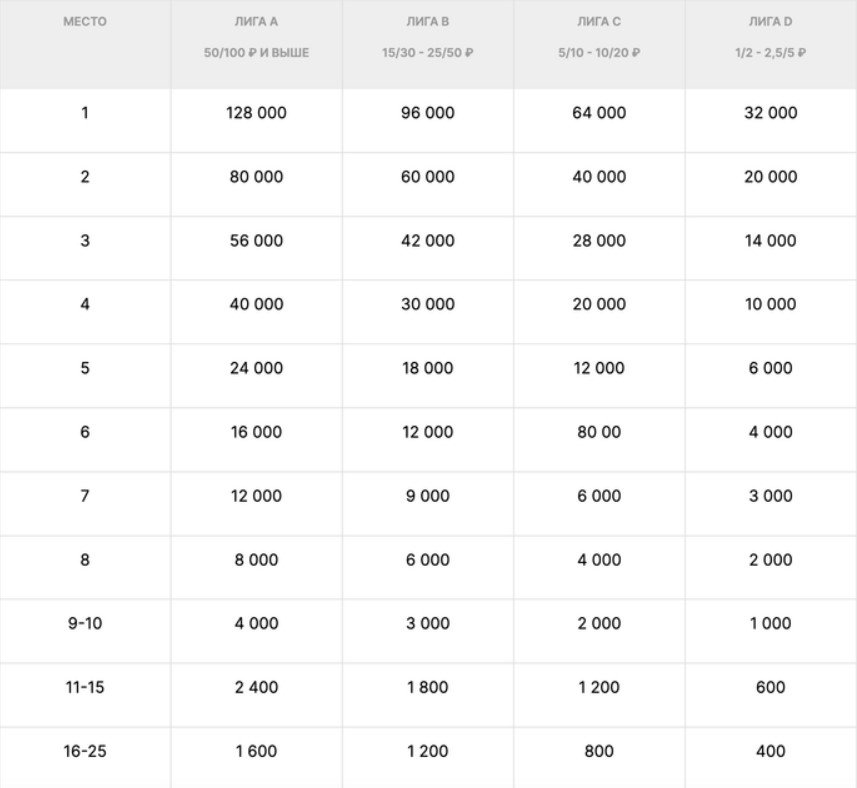
Task: Click the ЛИГА B column header
Action: click(x=428, y=21)
